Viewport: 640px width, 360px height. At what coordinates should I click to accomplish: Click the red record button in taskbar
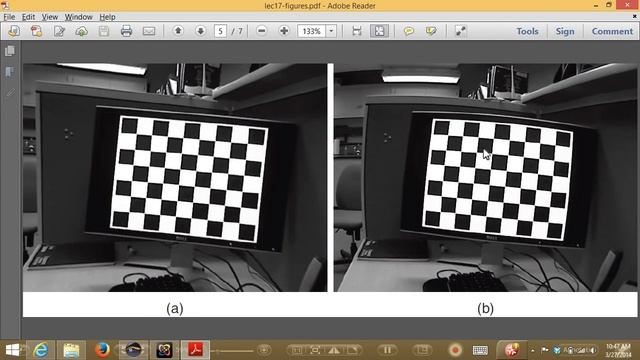tap(455, 350)
